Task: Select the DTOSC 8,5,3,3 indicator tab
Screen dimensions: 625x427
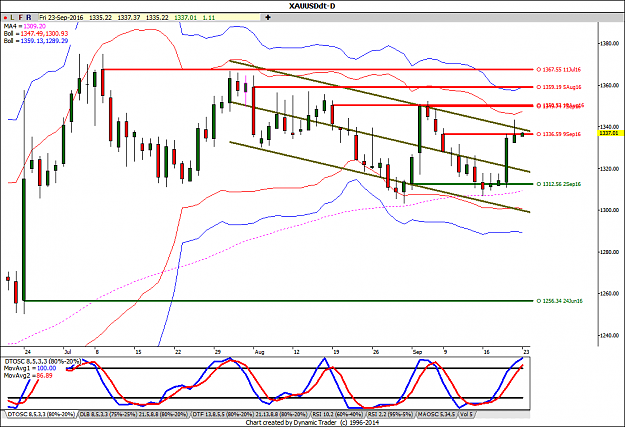Action: pos(41,415)
